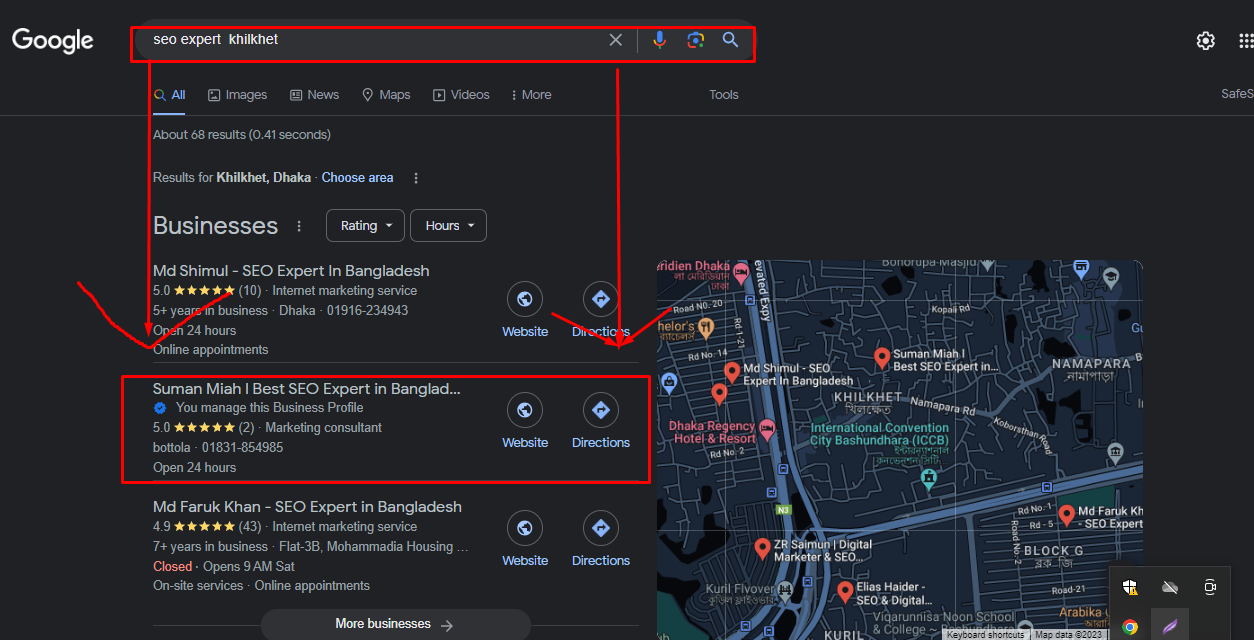Screen dimensions: 1254x640
Task: Open Website for Md Shimul listing
Action: click(525, 311)
